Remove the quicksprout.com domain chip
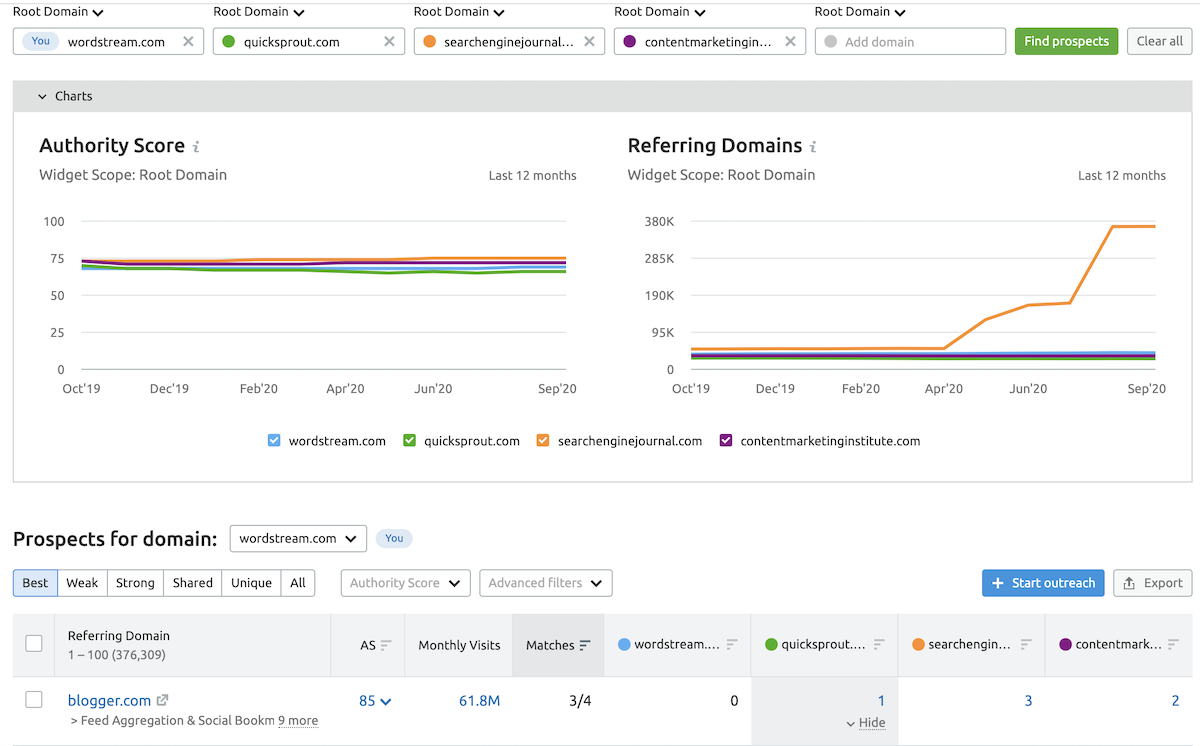Viewport: 1200px width, 746px height. [389, 41]
